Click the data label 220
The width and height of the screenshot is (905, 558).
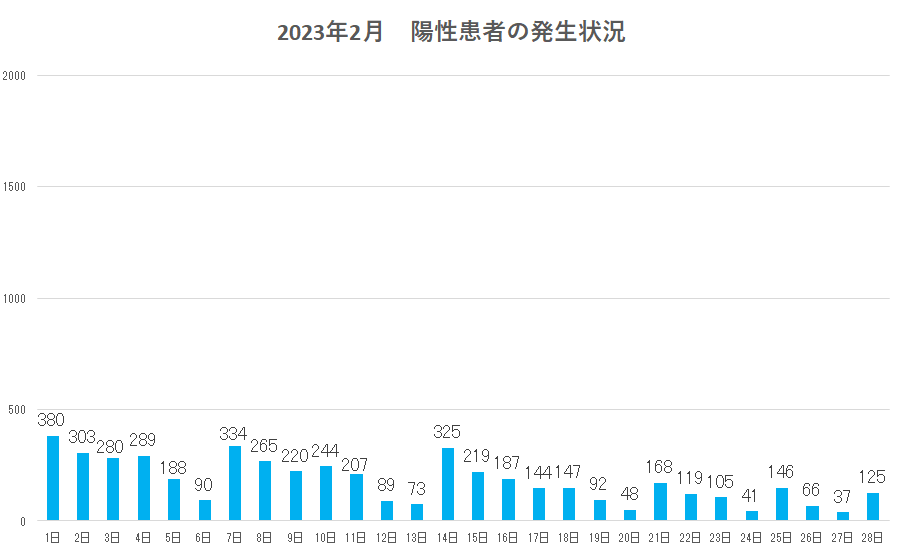tap(295, 456)
